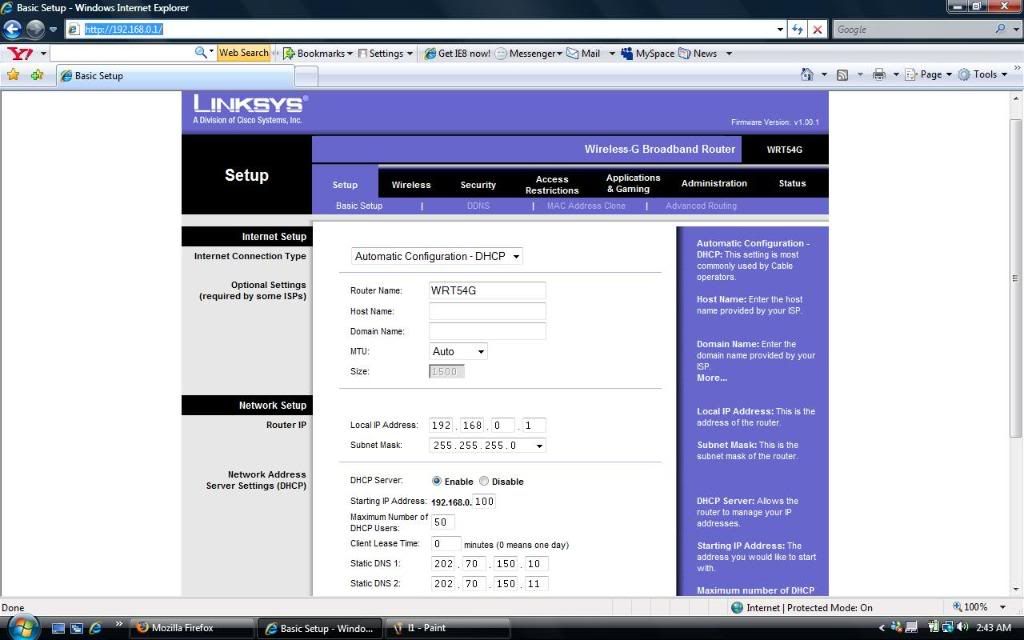Open the Favorites Center star icon

pos(13,75)
